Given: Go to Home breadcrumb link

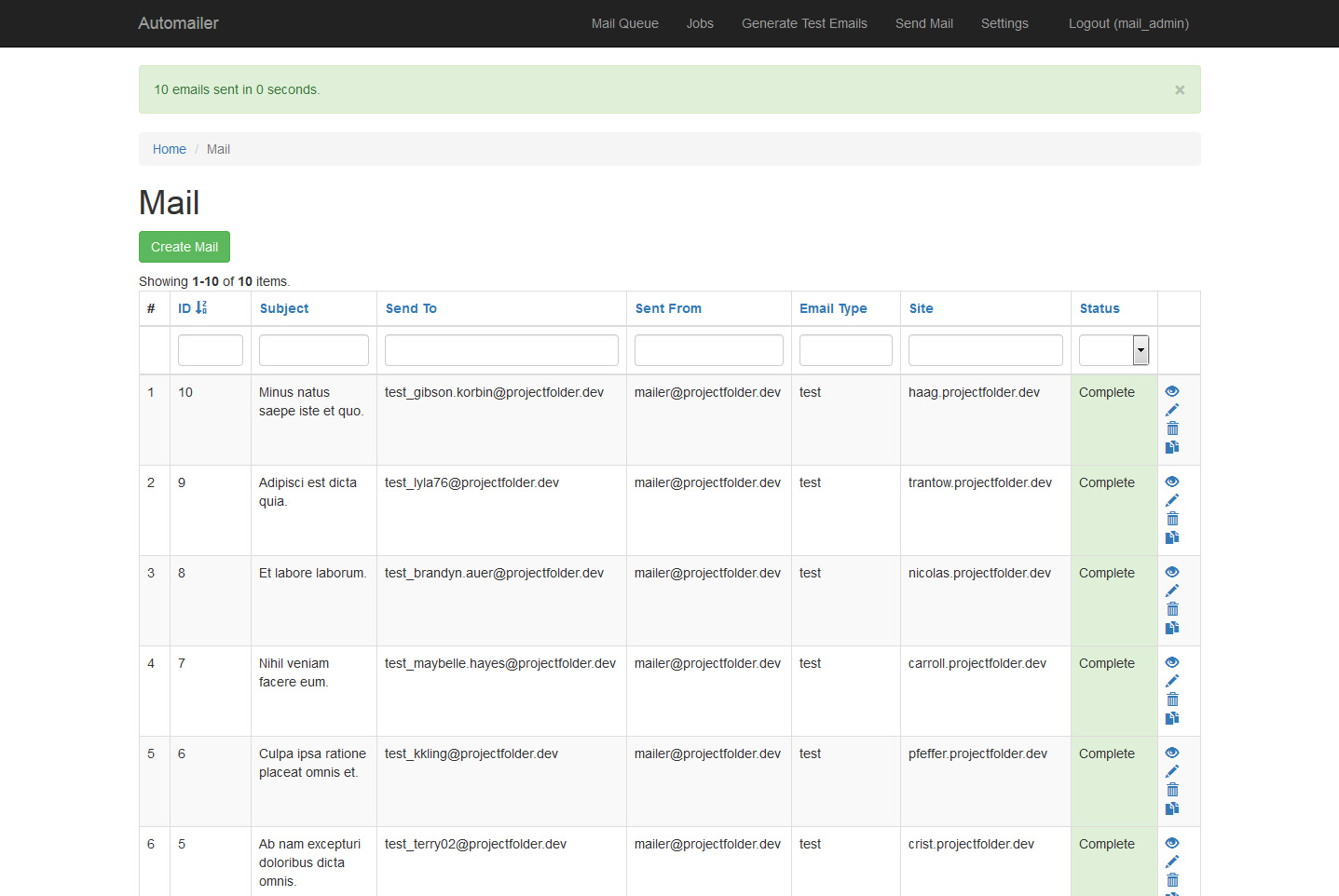Looking at the screenshot, I should click(170, 149).
